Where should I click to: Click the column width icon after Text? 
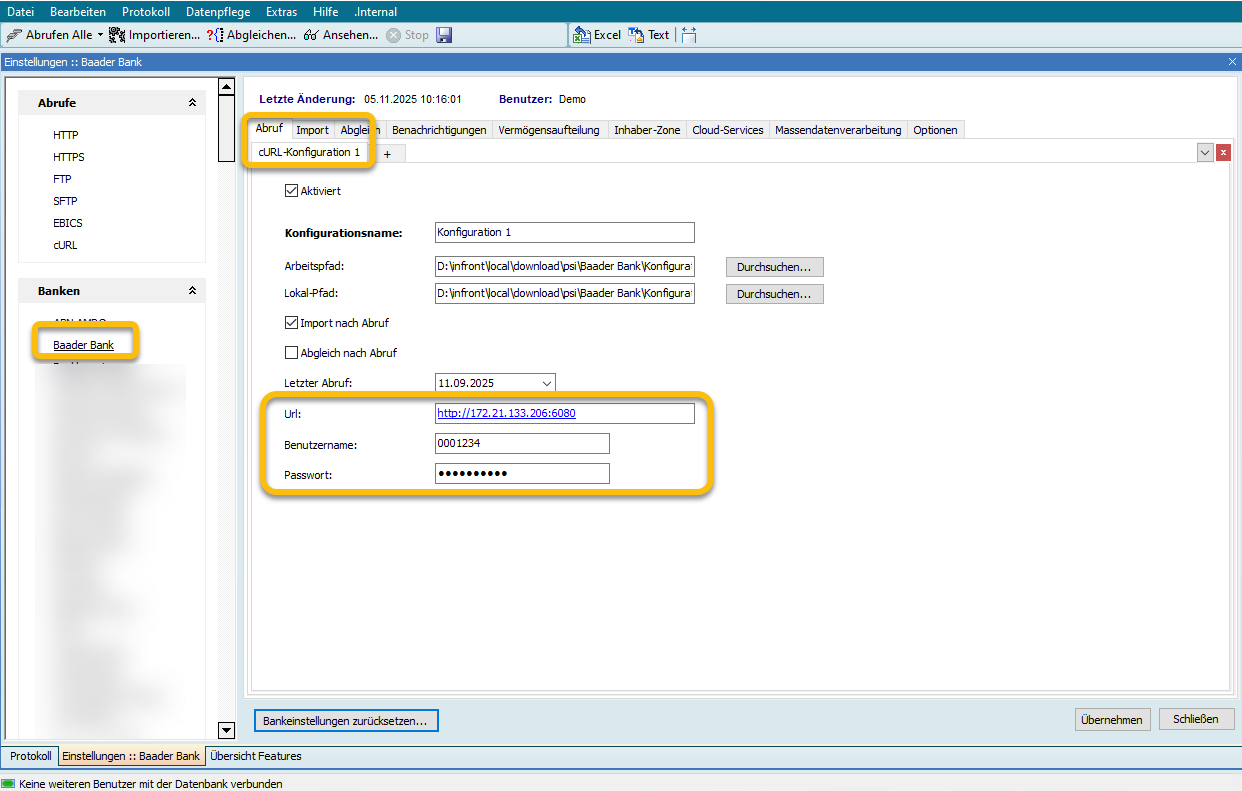coord(689,35)
